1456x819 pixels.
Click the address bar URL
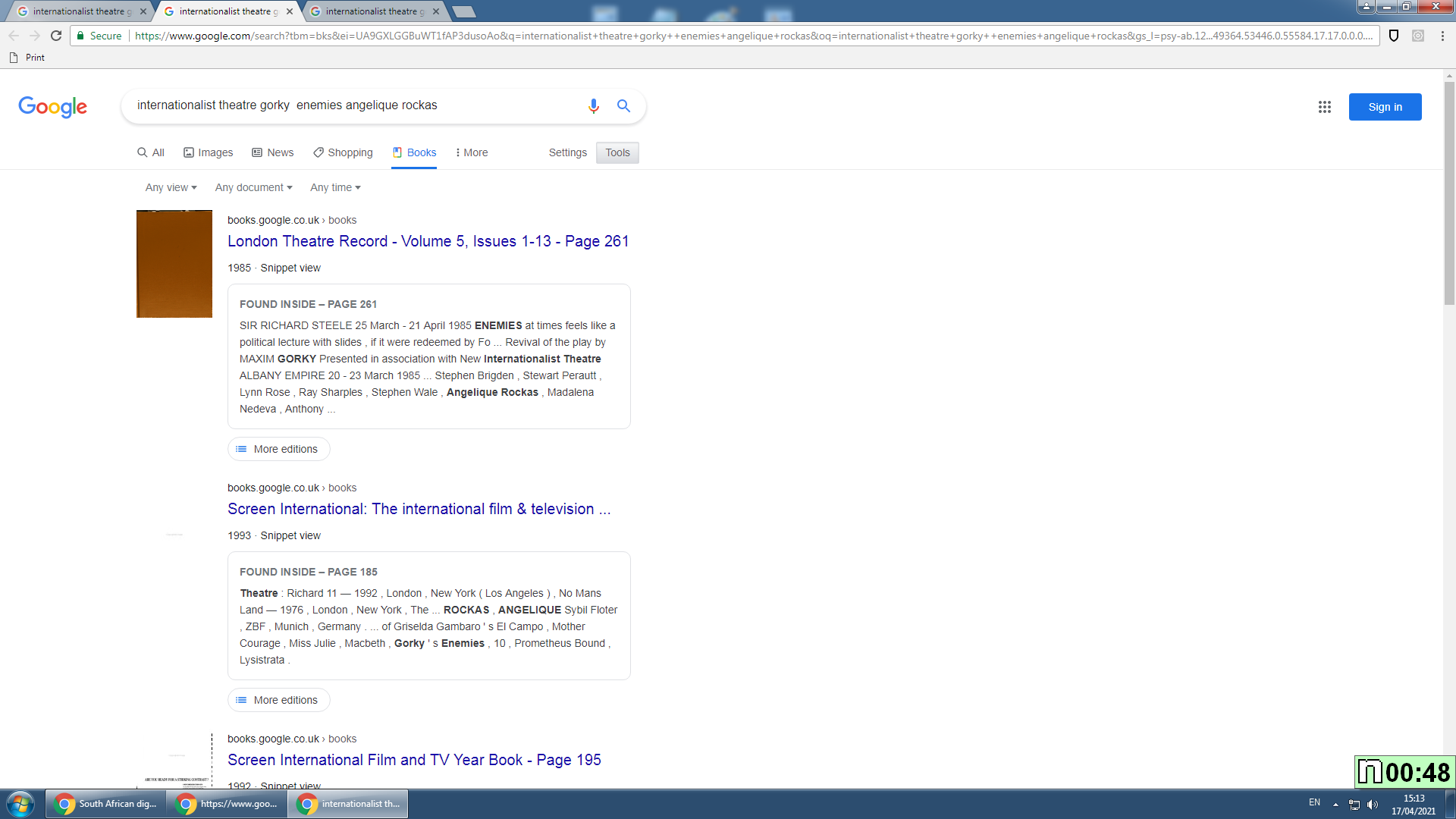pyautogui.click(x=753, y=36)
